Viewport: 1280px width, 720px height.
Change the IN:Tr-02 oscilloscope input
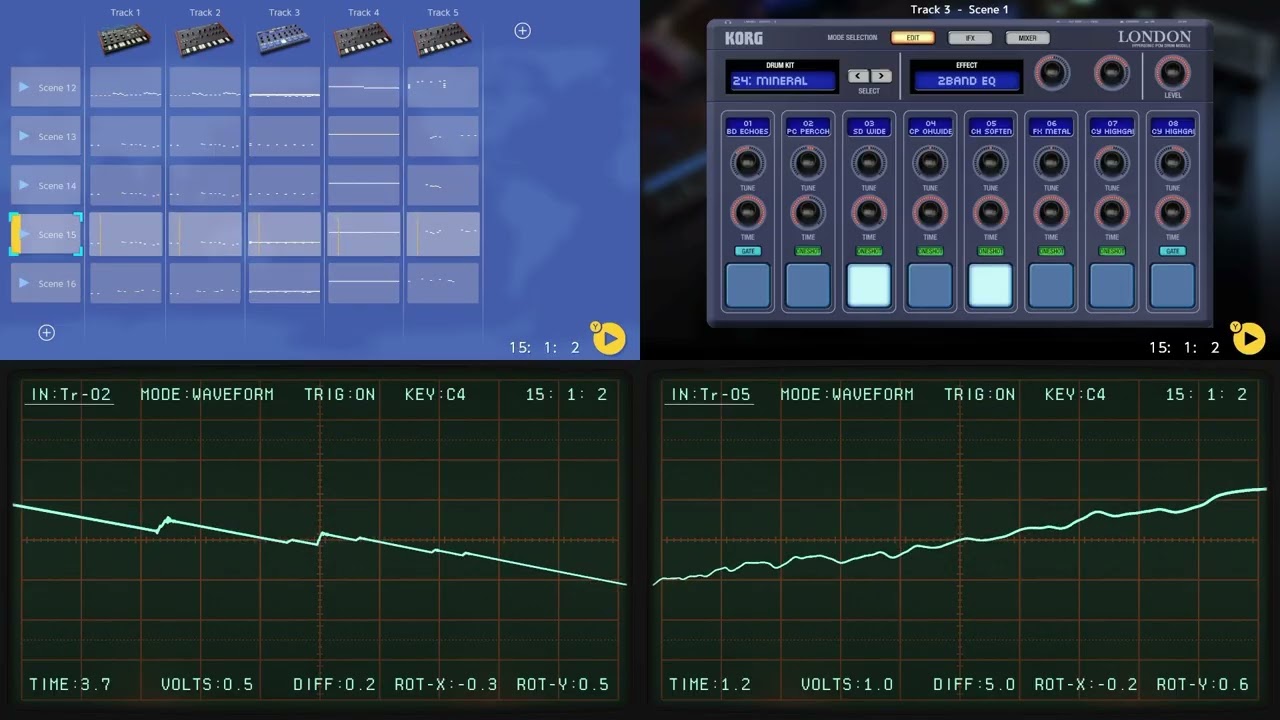click(70, 394)
